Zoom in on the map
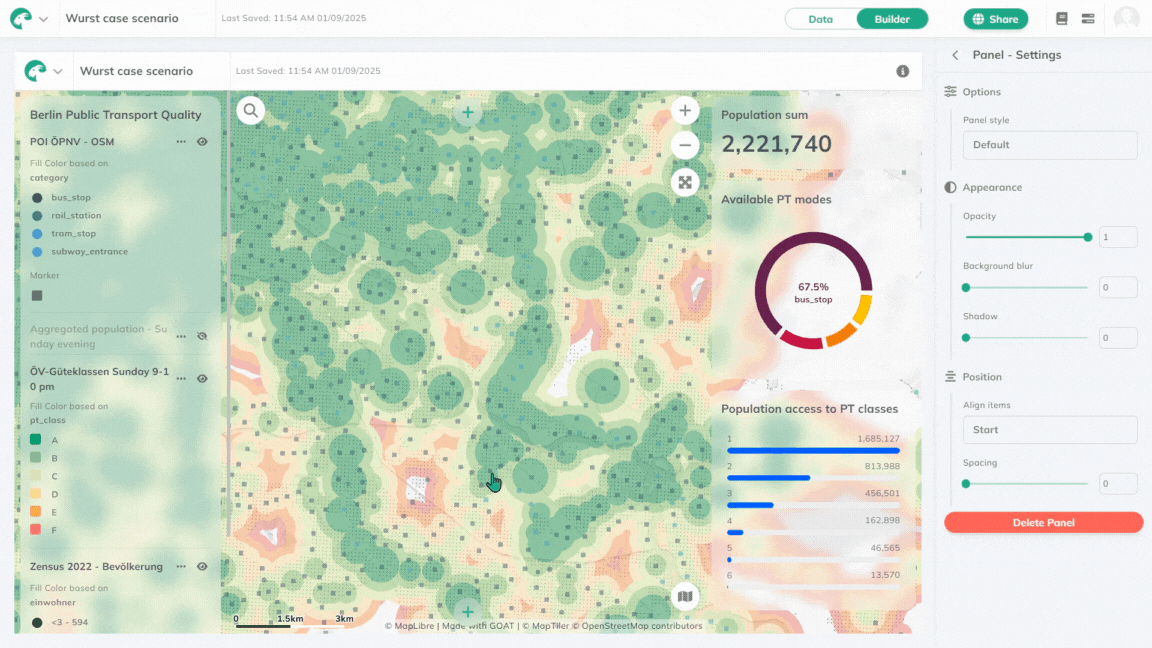The image size is (1152, 648). [685, 110]
